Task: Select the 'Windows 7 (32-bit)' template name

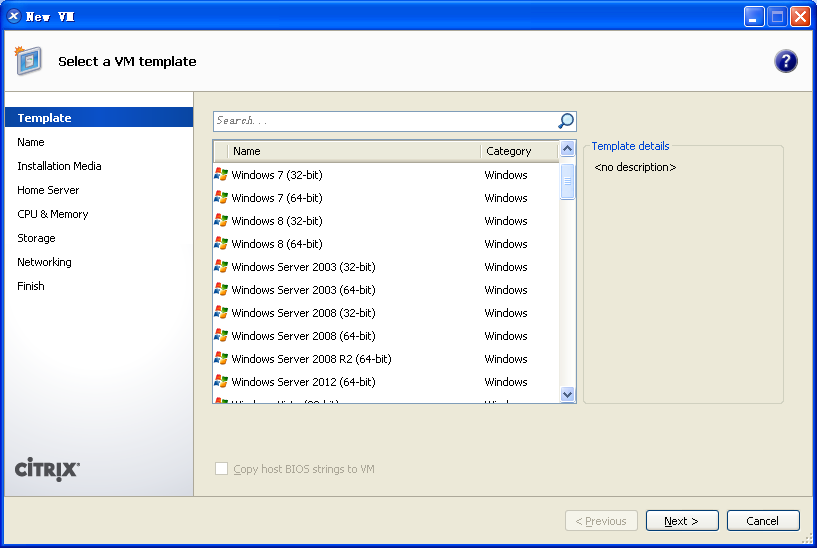Action: coord(277,175)
